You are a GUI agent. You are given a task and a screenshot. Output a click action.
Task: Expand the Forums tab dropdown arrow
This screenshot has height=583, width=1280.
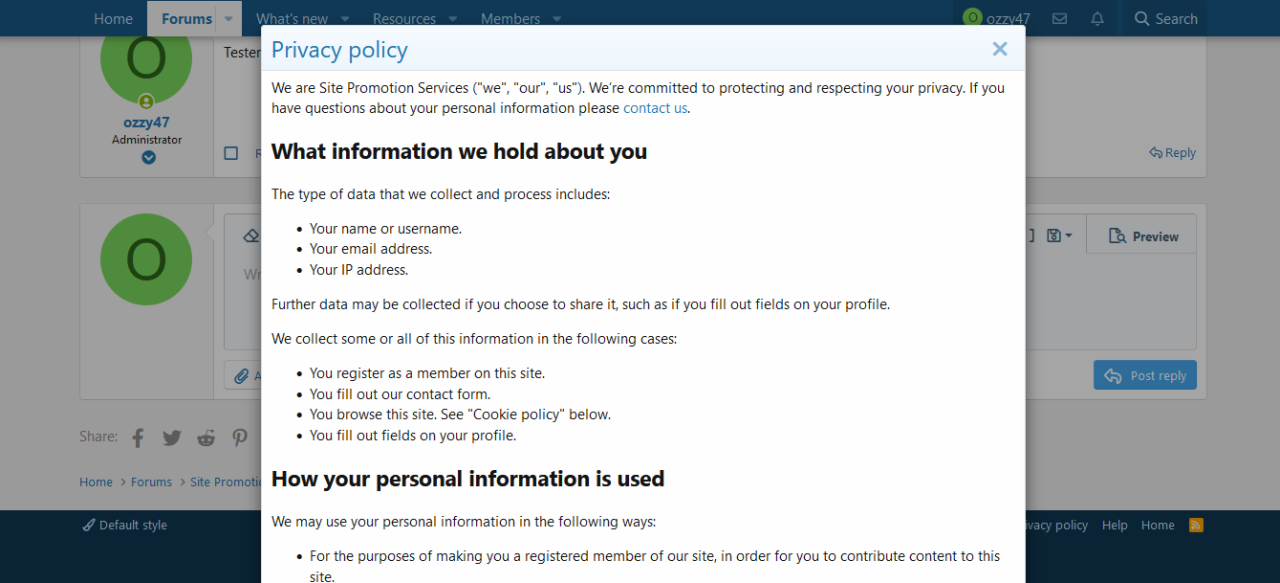229,19
